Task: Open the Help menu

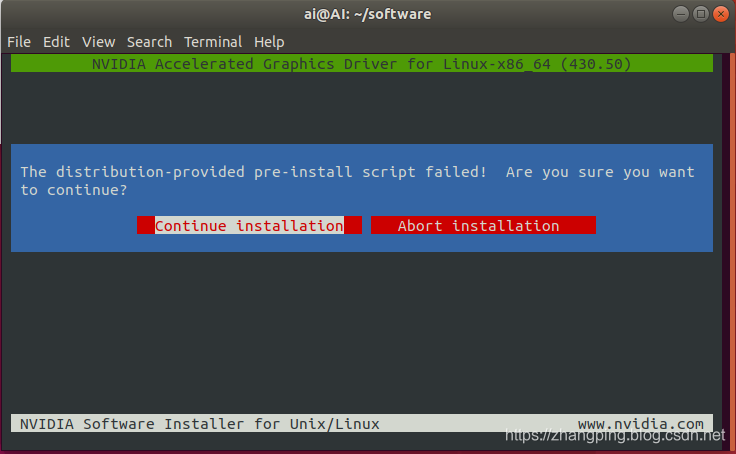Action: coord(269,42)
